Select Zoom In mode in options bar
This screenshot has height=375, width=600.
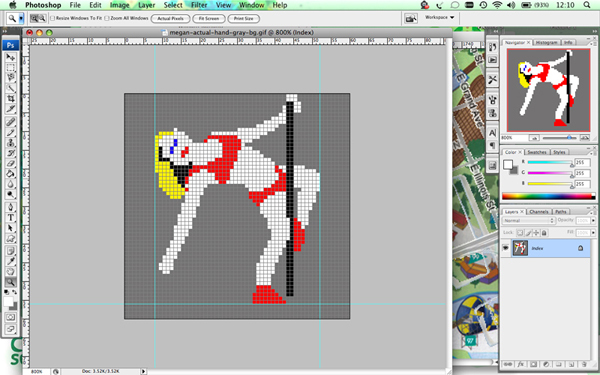[34, 18]
